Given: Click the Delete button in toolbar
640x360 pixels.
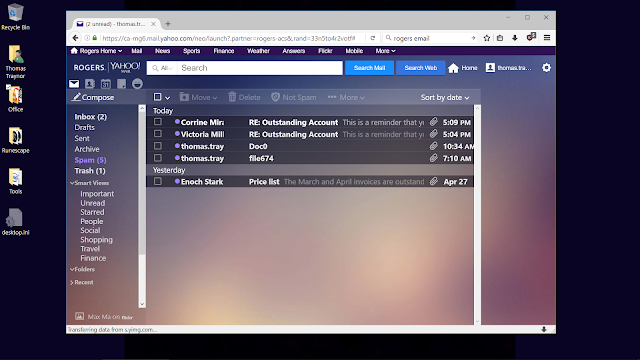Looking at the screenshot, I should click(x=244, y=97).
